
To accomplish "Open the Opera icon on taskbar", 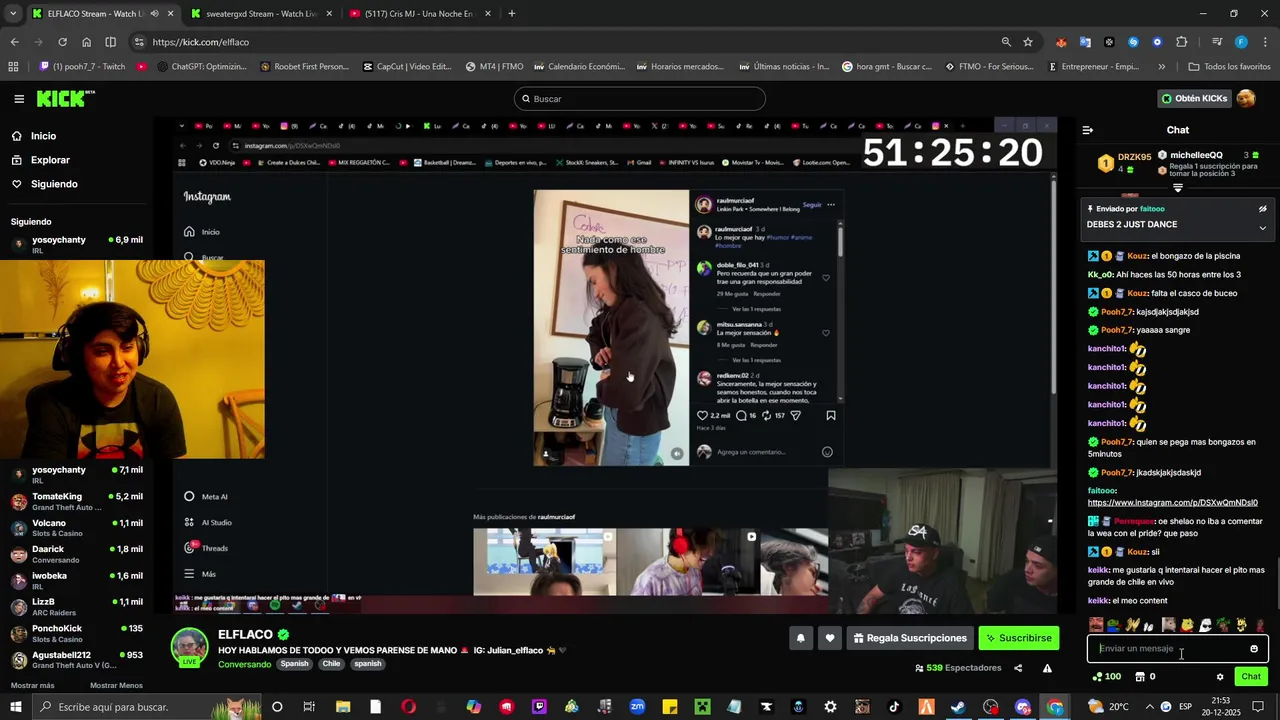I will pyautogui.click(x=408, y=707).
